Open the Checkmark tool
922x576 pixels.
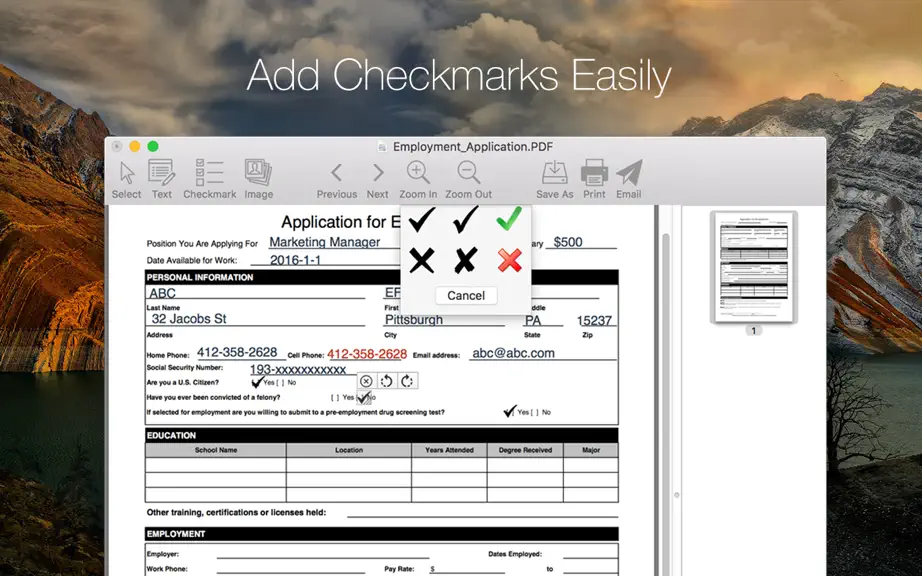point(209,179)
